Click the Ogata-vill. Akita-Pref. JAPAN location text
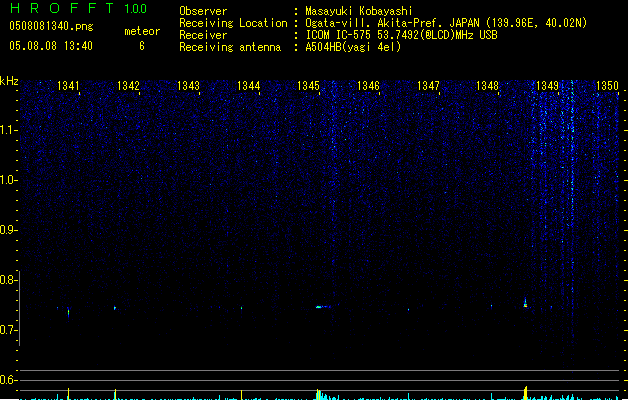 coord(446,23)
